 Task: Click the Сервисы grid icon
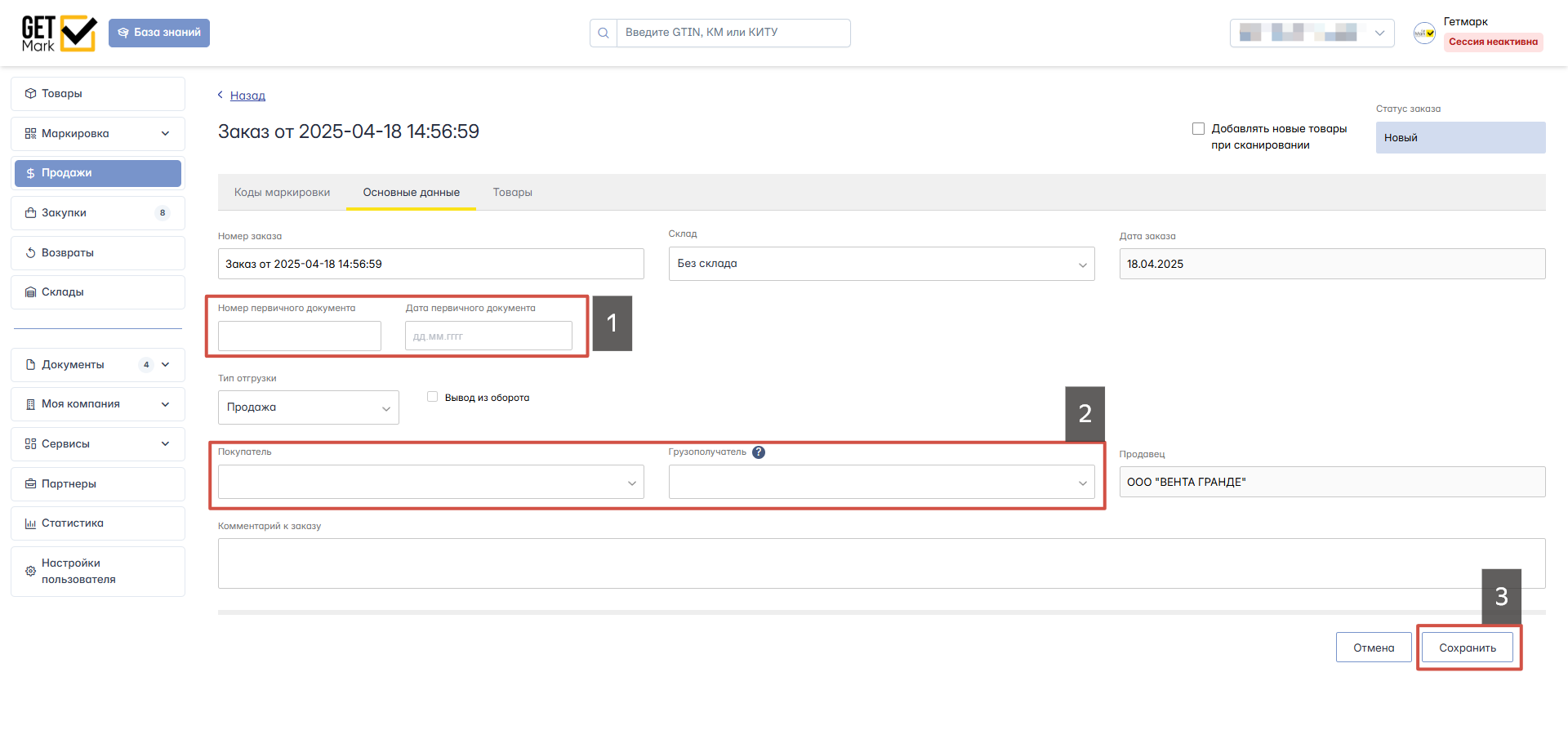(x=30, y=444)
